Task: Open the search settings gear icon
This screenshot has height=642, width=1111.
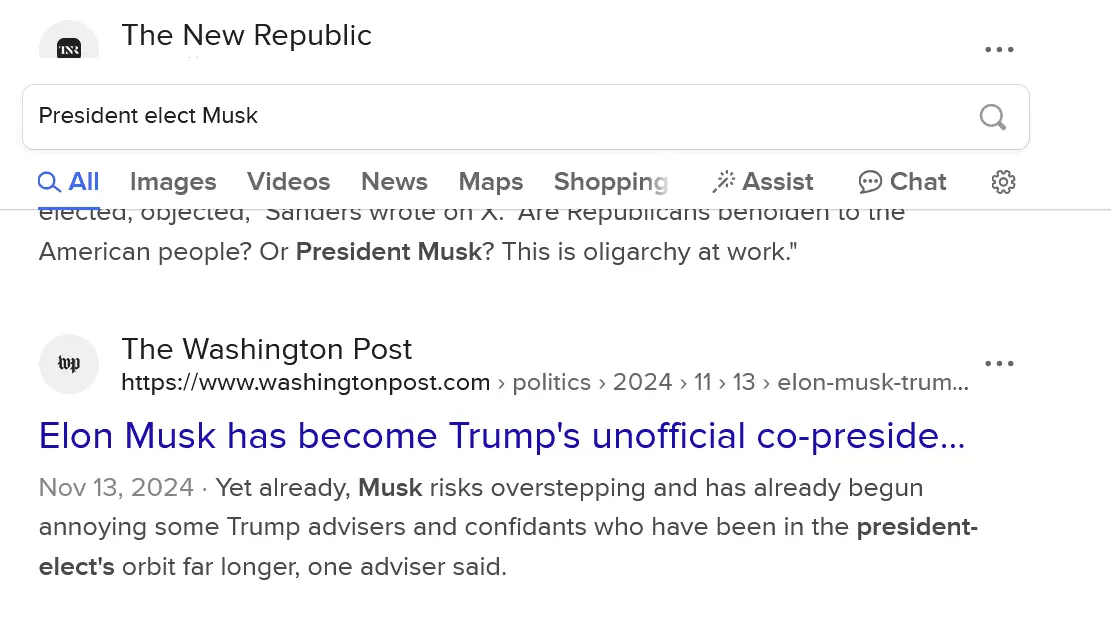Action: (x=1003, y=181)
